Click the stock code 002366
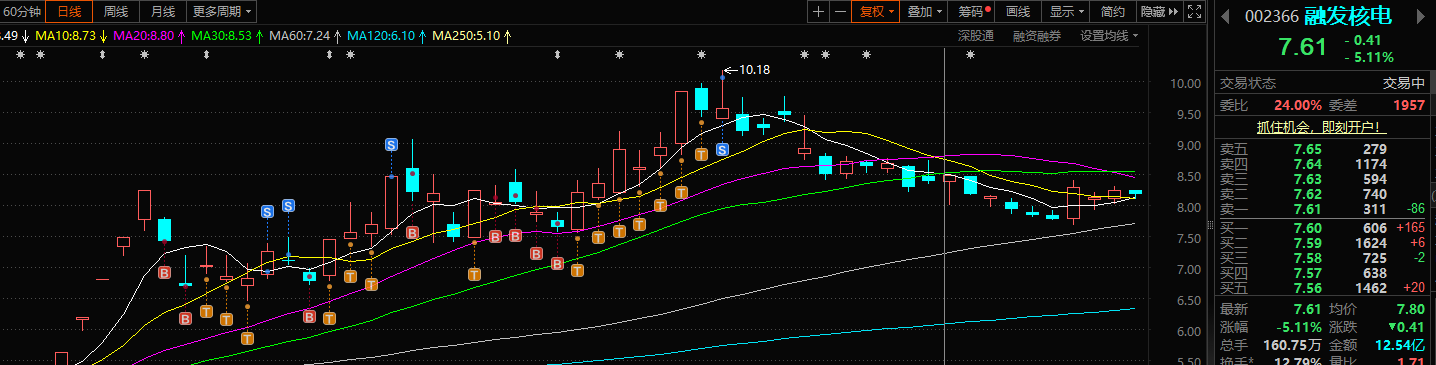The image size is (1436, 365). (x=1272, y=16)
